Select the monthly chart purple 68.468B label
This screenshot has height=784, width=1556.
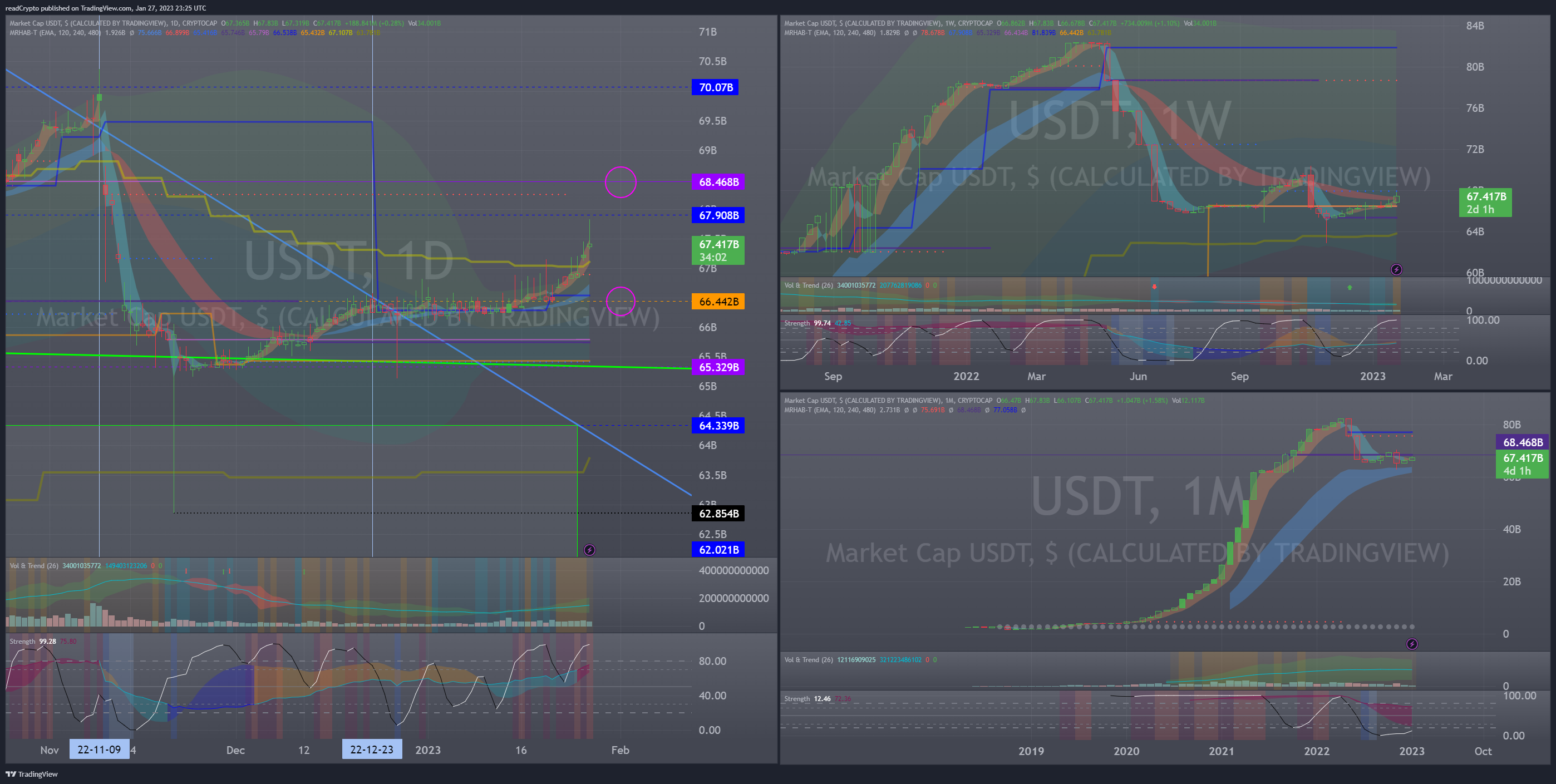point(1522,442)
